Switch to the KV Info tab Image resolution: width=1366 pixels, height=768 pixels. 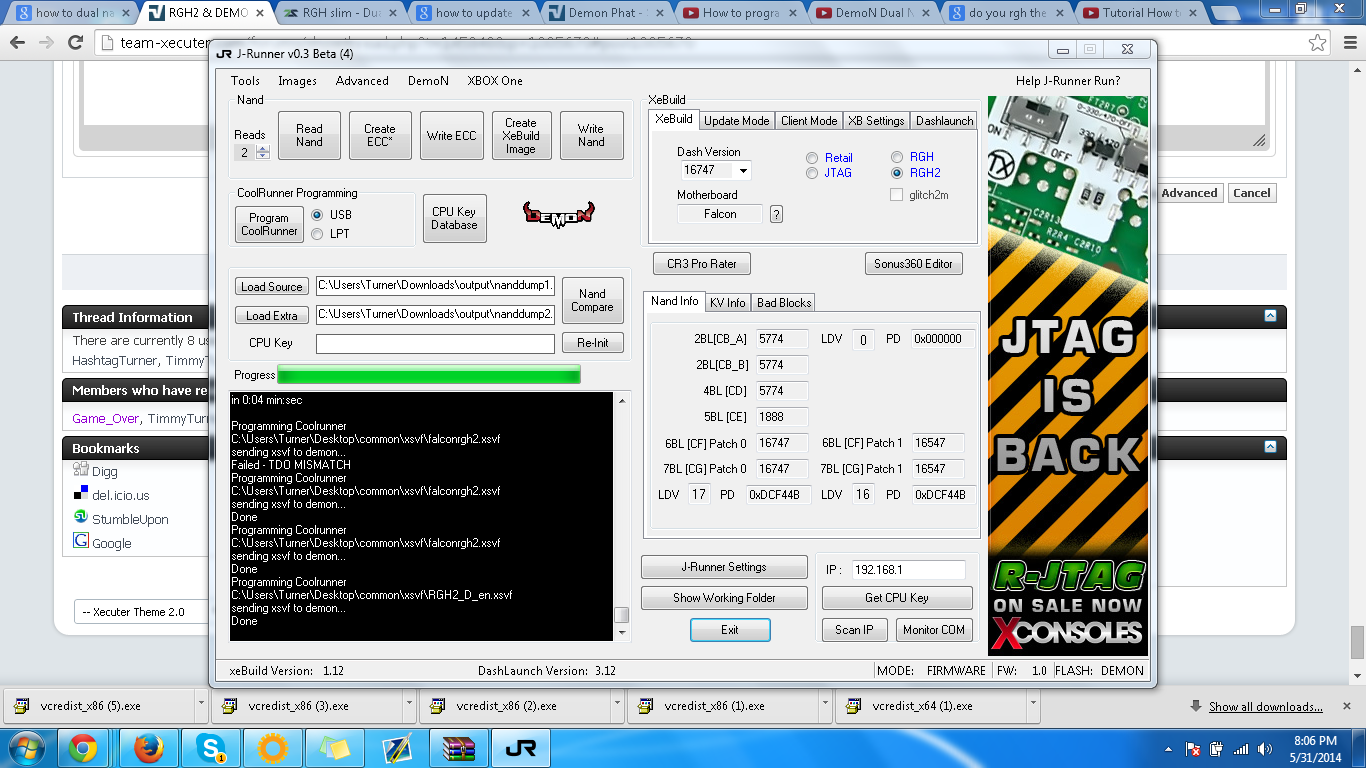(728, 303)
